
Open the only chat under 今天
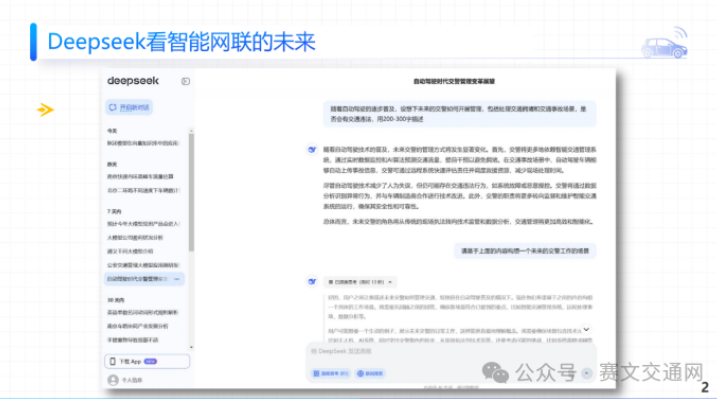pos(144,143)
